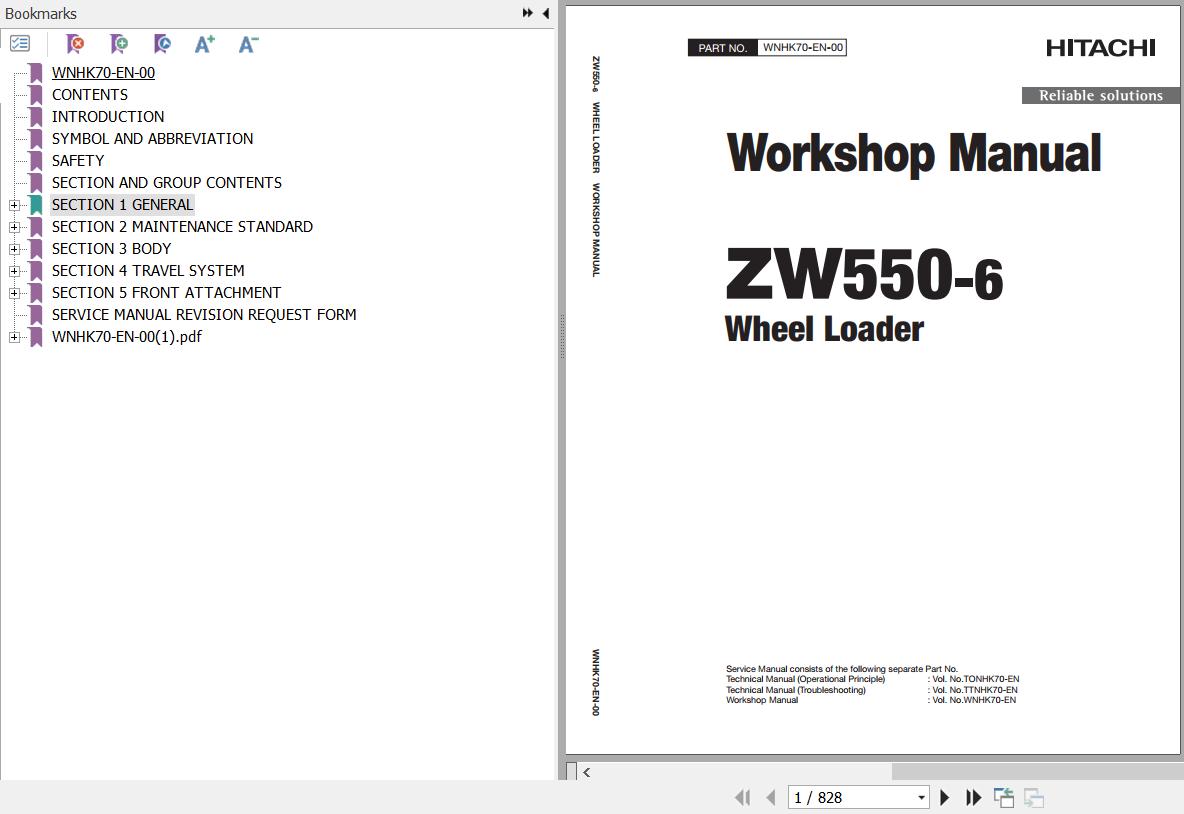
Task: Go to the next page
Action: 945,797
